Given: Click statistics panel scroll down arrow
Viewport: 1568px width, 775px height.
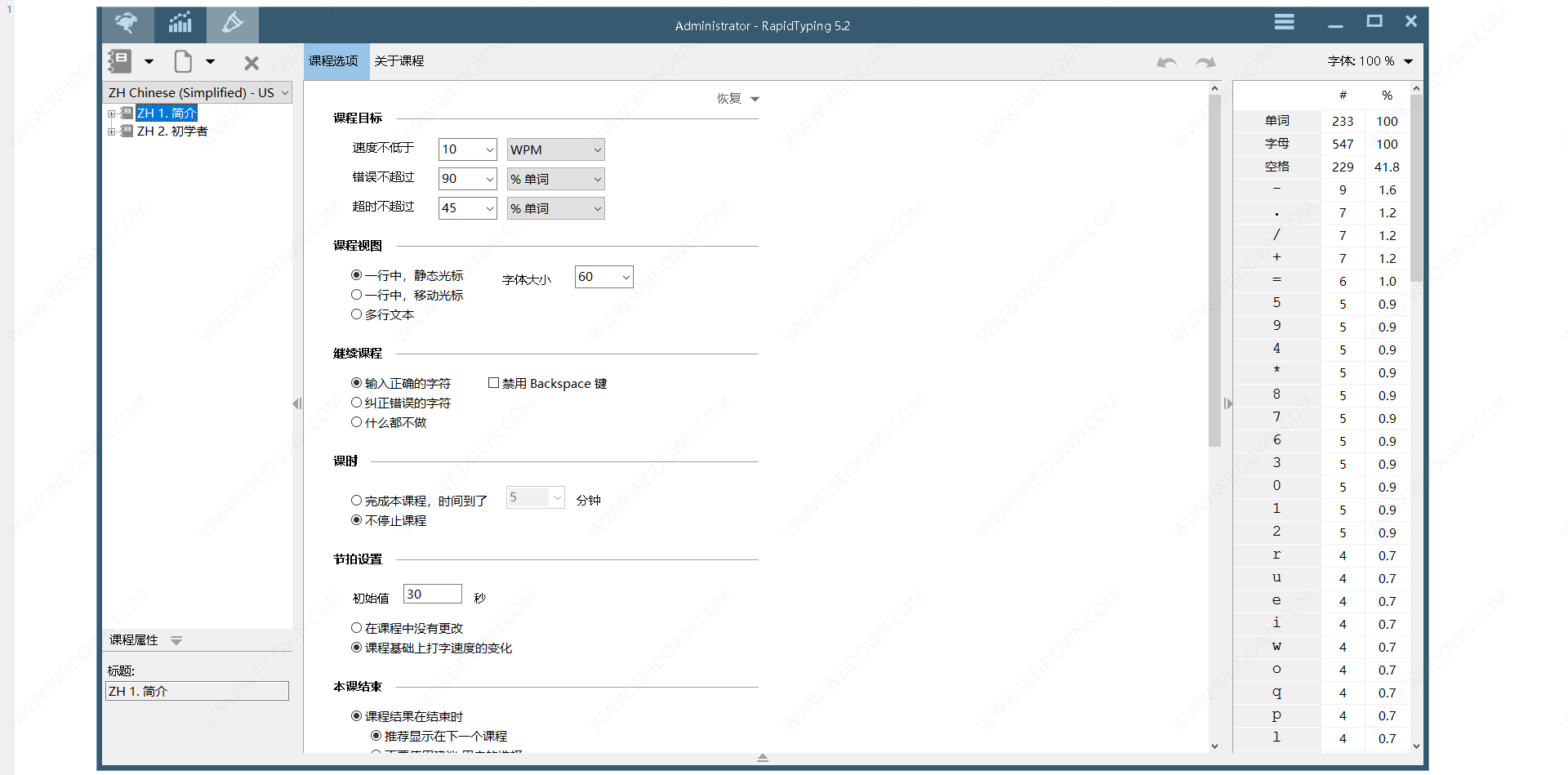Looking at the screenshot, I should [1416, 746].
